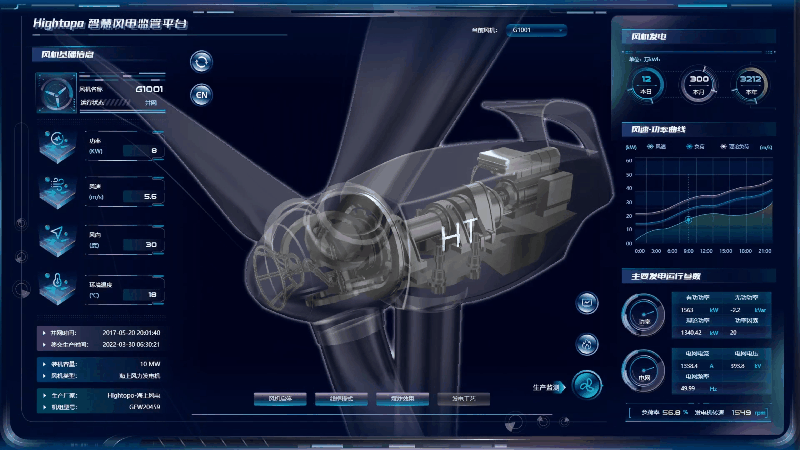This screenshot has width=800, height=450.
Task: Click the circular refresh icon button
Action: tap(202, 63)
